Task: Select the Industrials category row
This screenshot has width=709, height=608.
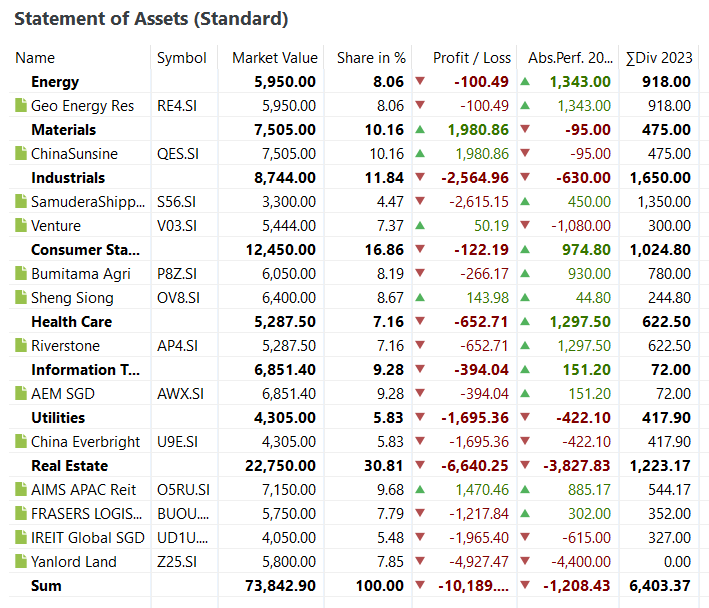Action: tap(67, 178)
